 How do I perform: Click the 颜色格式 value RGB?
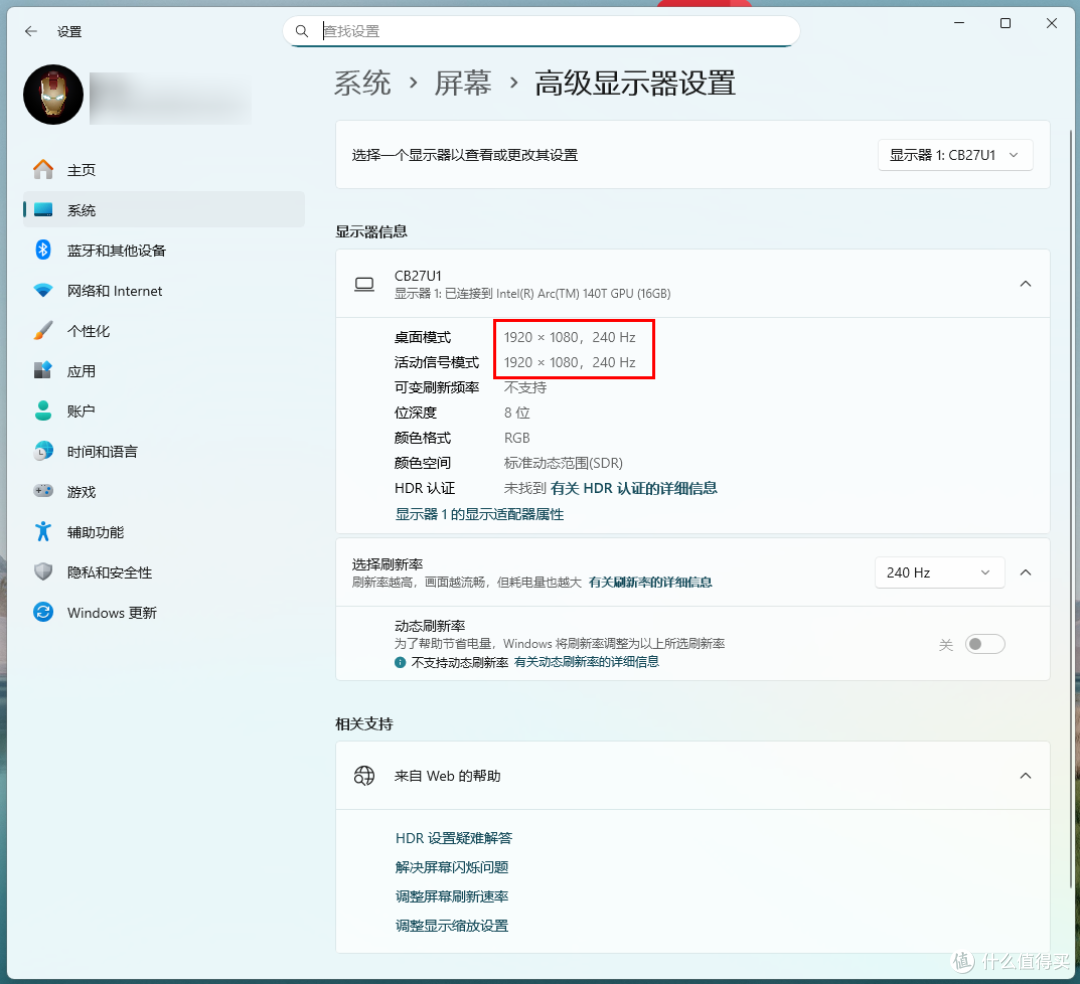[517, 438]
